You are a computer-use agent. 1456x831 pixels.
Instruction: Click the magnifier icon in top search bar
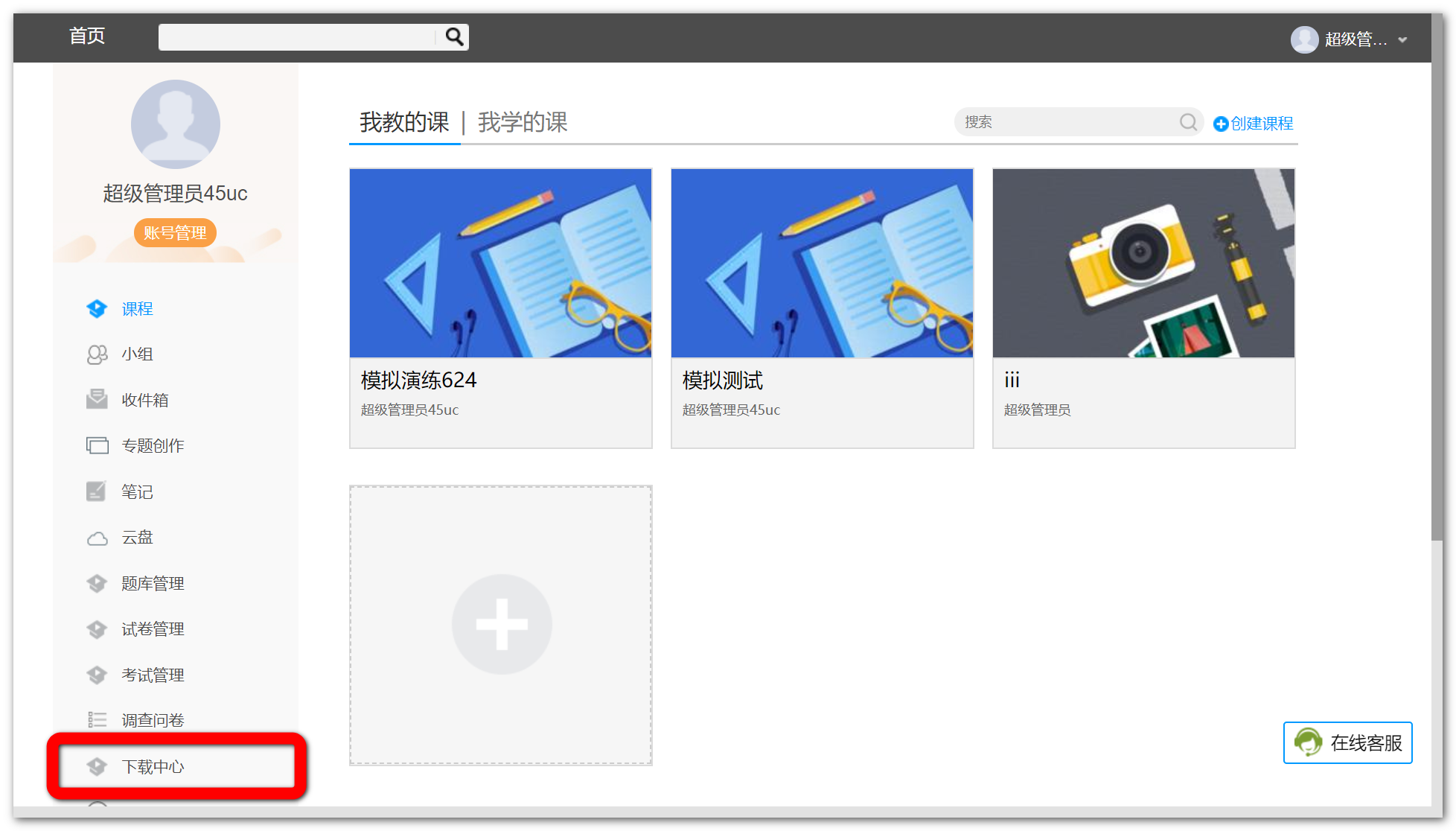[453, 36]
